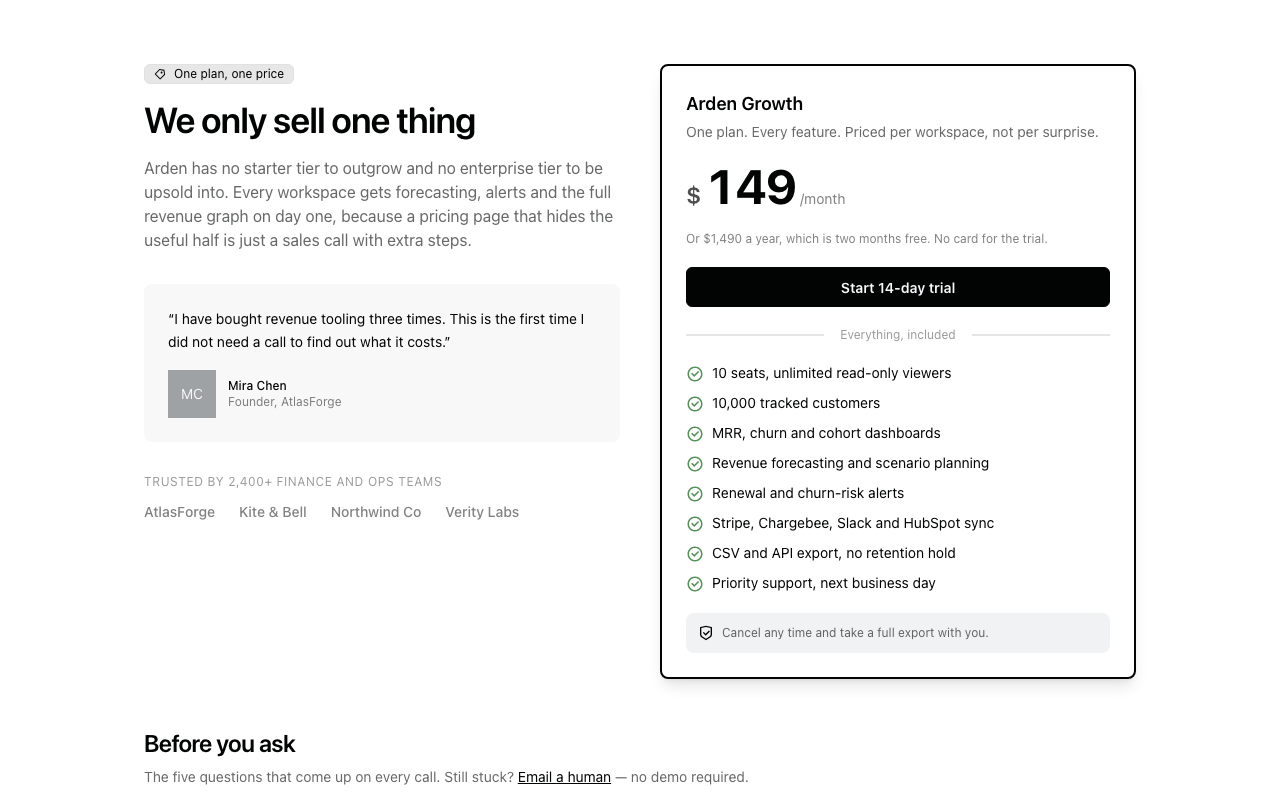Click the Northwind Co logo text
This screenshot has width=1280, height=800.
[x=376, y=512]
